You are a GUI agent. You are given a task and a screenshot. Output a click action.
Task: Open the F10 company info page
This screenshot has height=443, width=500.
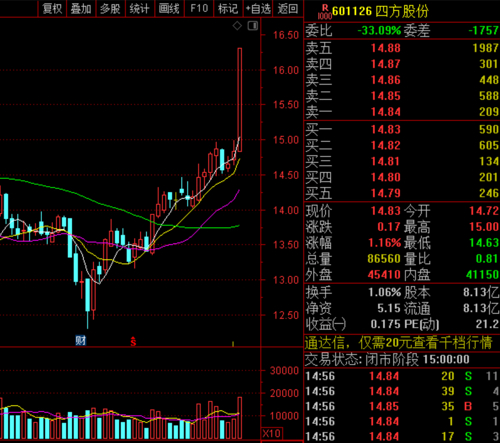click(x=199, y=8)
